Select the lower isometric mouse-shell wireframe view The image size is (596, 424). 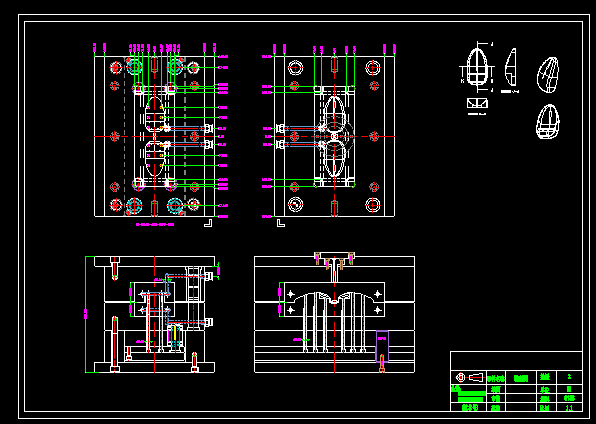[548, 122]
